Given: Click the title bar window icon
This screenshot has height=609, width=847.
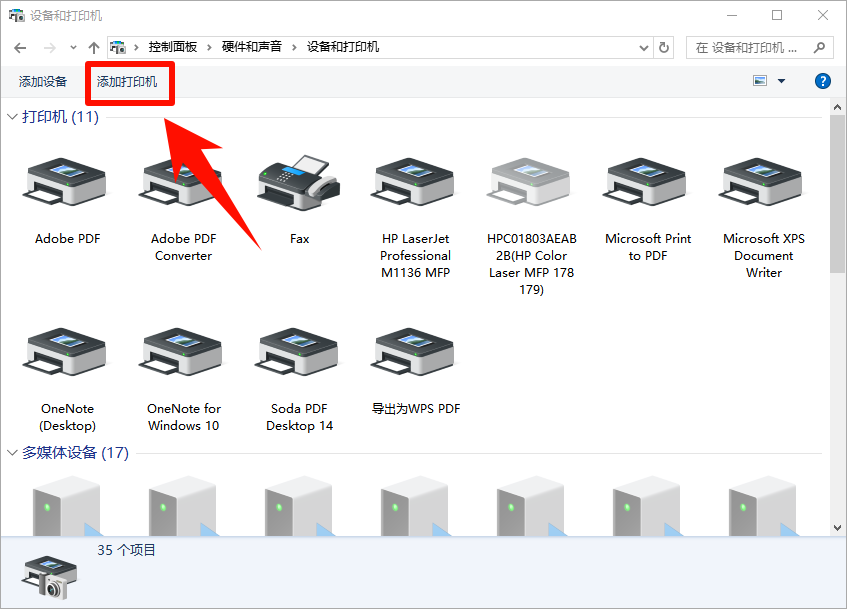Looking at the screenshot, I should [17, 15].
